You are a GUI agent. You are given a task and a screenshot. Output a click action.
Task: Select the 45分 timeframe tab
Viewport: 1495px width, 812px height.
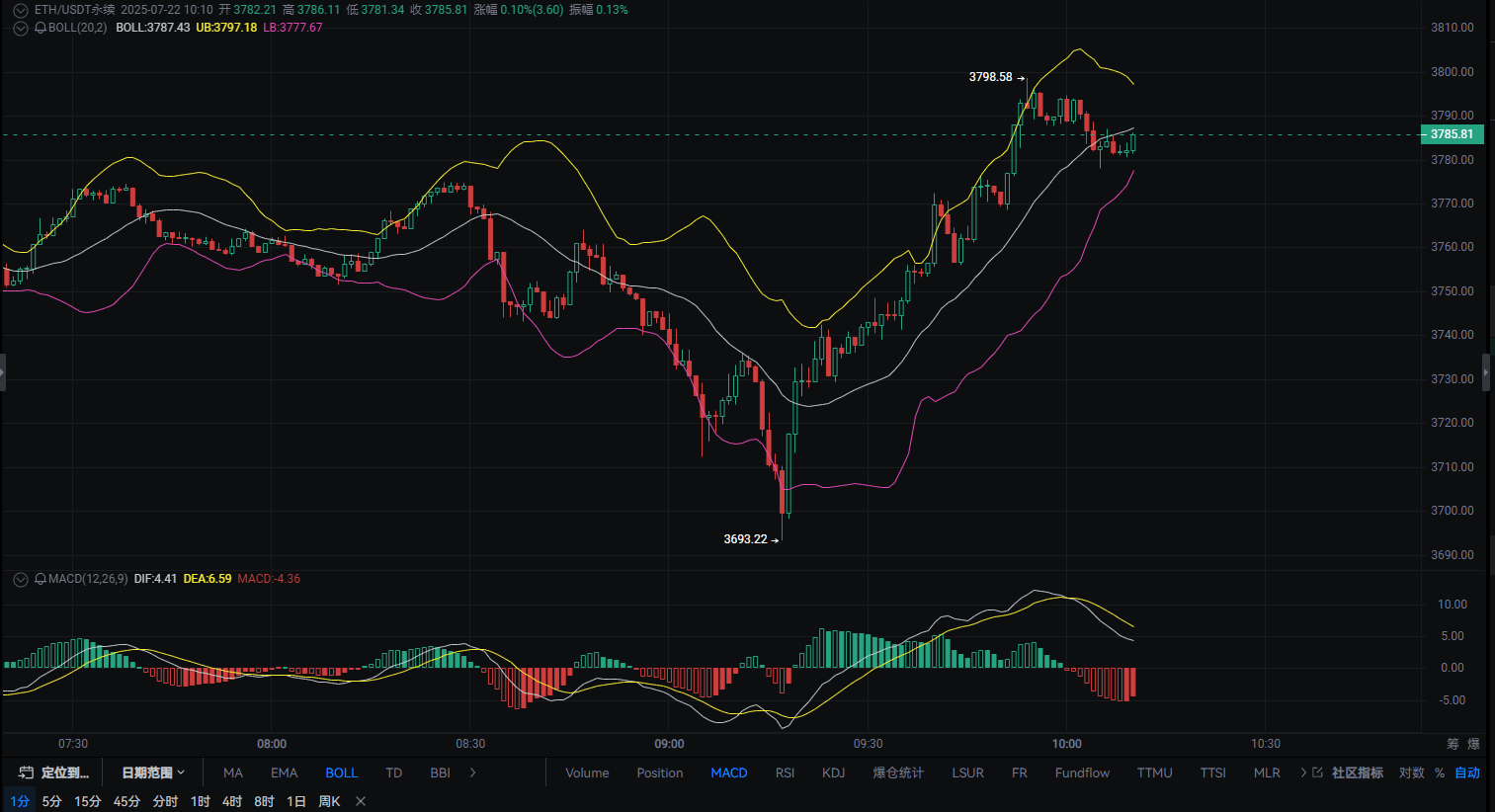(x=126, y=801)
